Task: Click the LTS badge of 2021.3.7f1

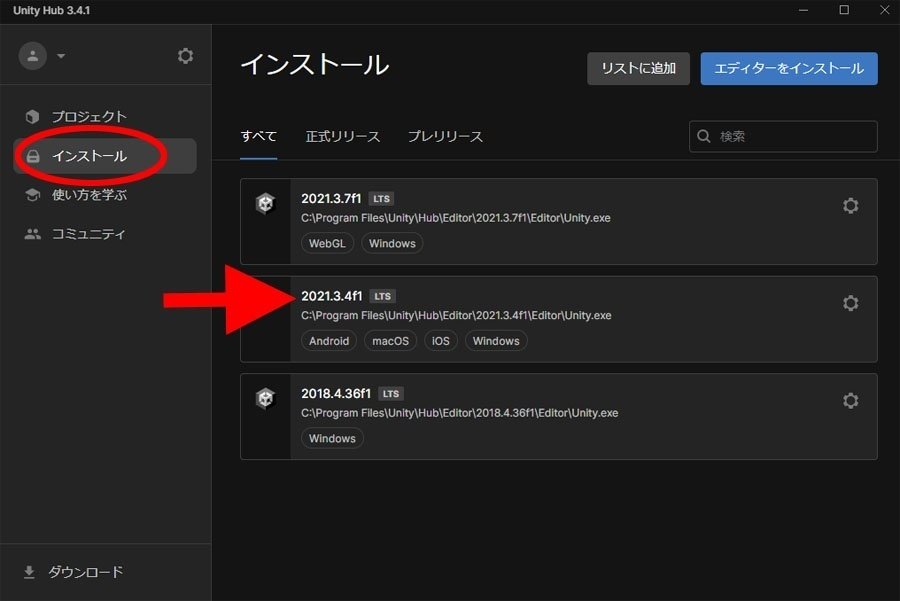Action: (x=381, y=199)
